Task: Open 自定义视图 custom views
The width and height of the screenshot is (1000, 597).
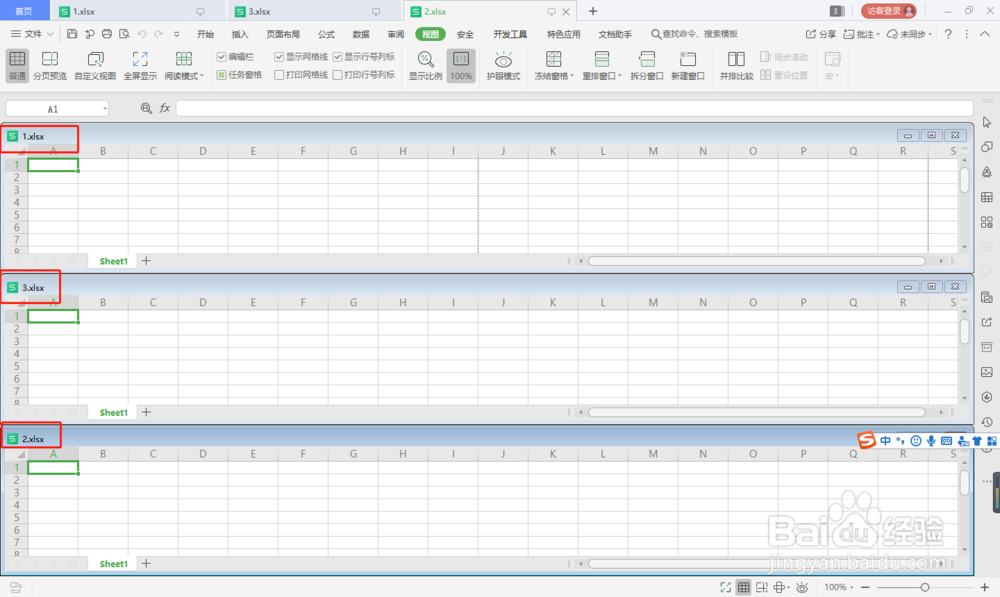Action: 95,66
